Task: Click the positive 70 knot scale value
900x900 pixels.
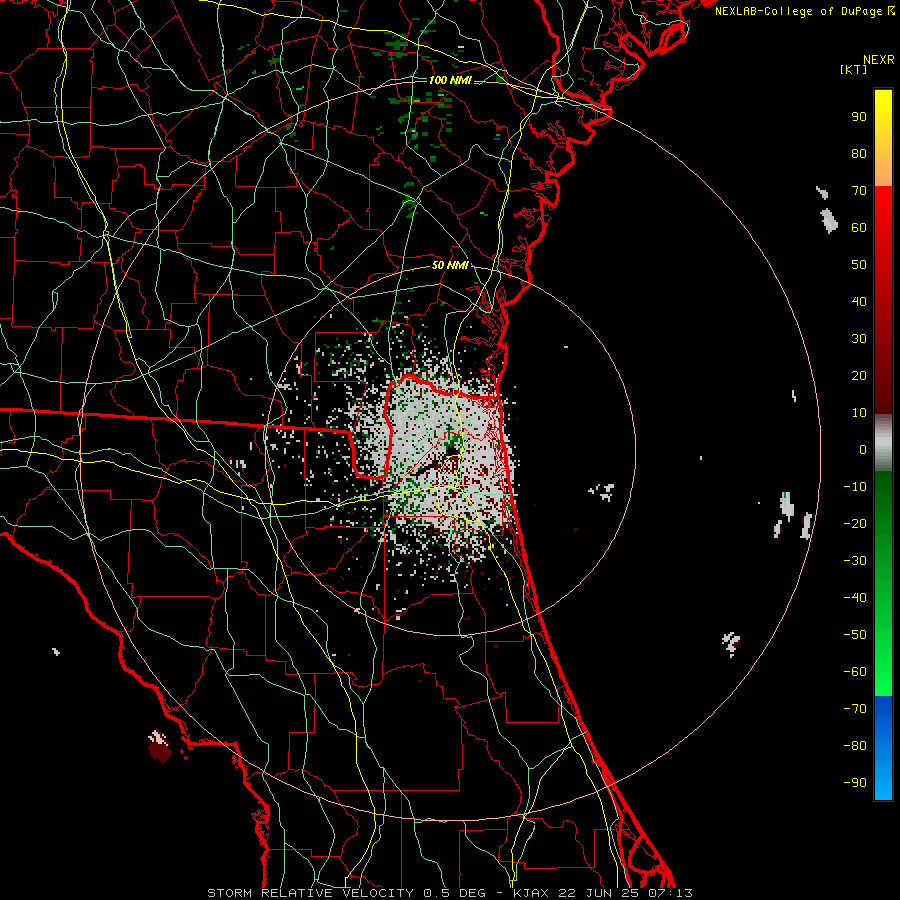Action: pyautogui.click(x=859, y=191)
